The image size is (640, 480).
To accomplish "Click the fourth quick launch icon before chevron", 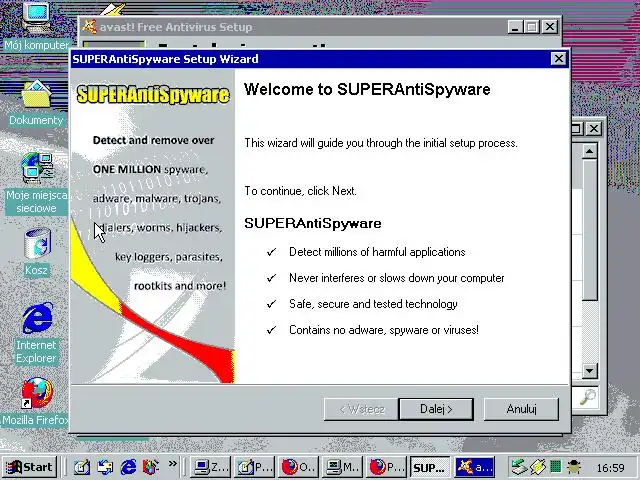I will [151, 467].
